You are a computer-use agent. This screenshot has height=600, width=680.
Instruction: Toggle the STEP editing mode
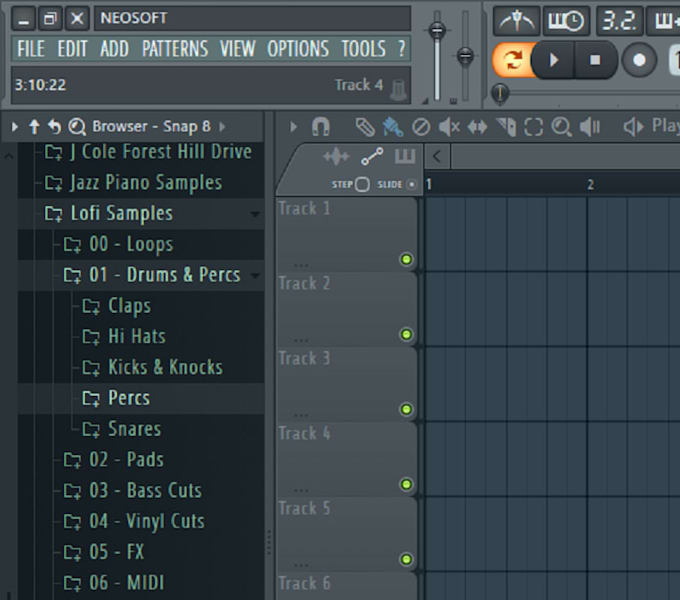tap(362, 184)
